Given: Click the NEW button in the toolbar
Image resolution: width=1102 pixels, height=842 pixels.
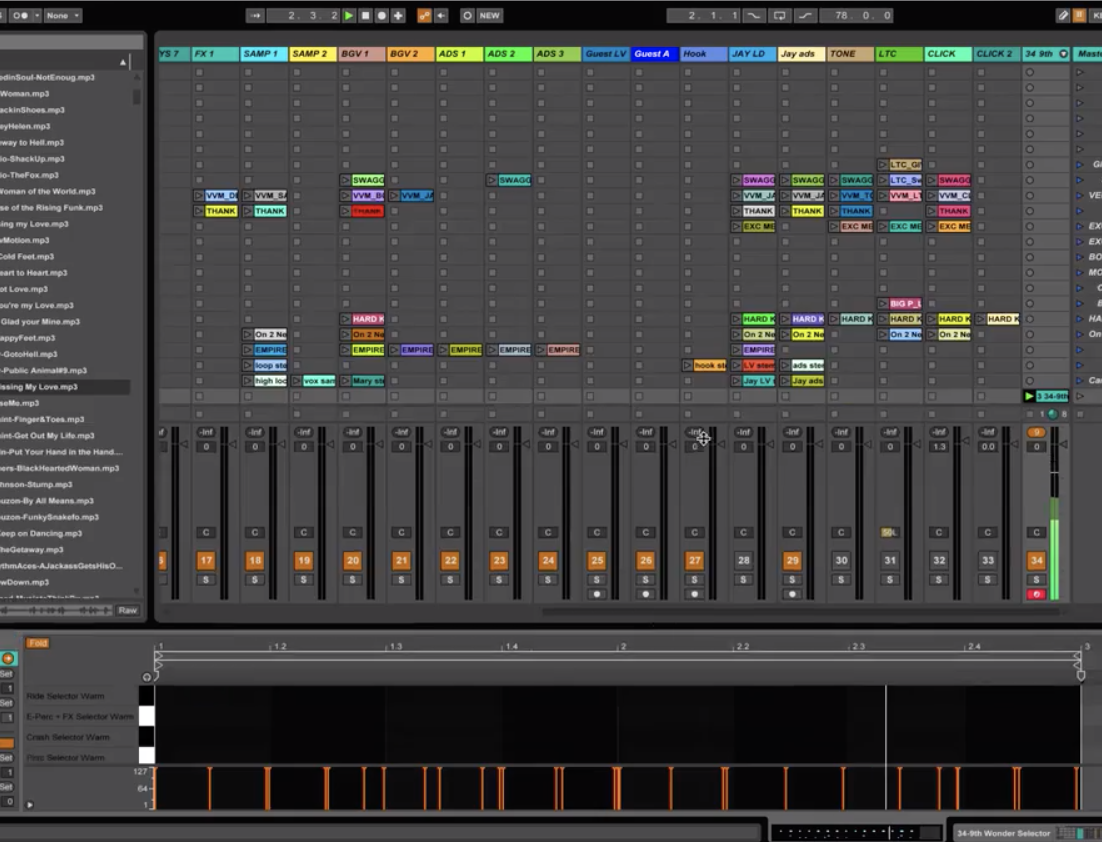Looking at the screenshot, I should [489, 16].
